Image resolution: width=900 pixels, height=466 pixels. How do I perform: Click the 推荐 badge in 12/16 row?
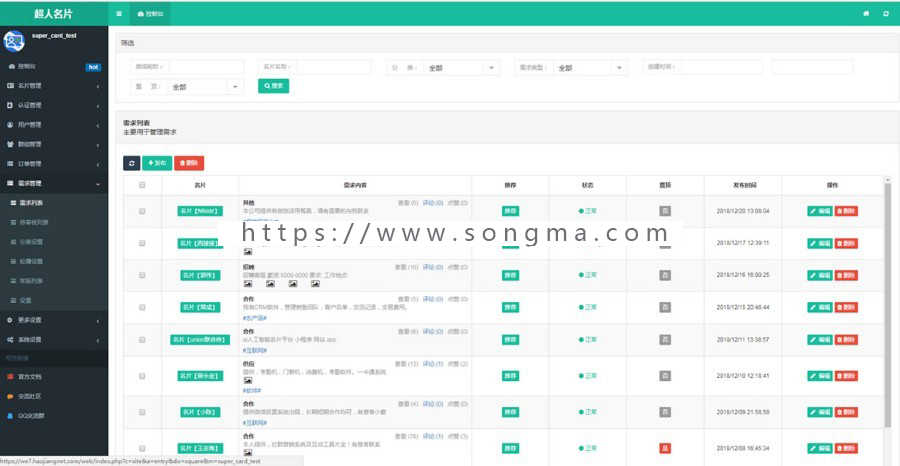(510, 275)
